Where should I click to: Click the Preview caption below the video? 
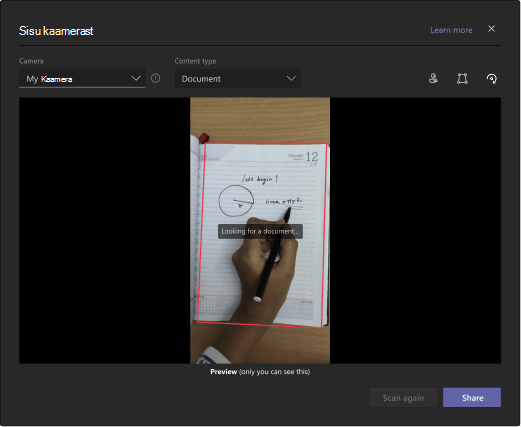(x=260, y=372)
